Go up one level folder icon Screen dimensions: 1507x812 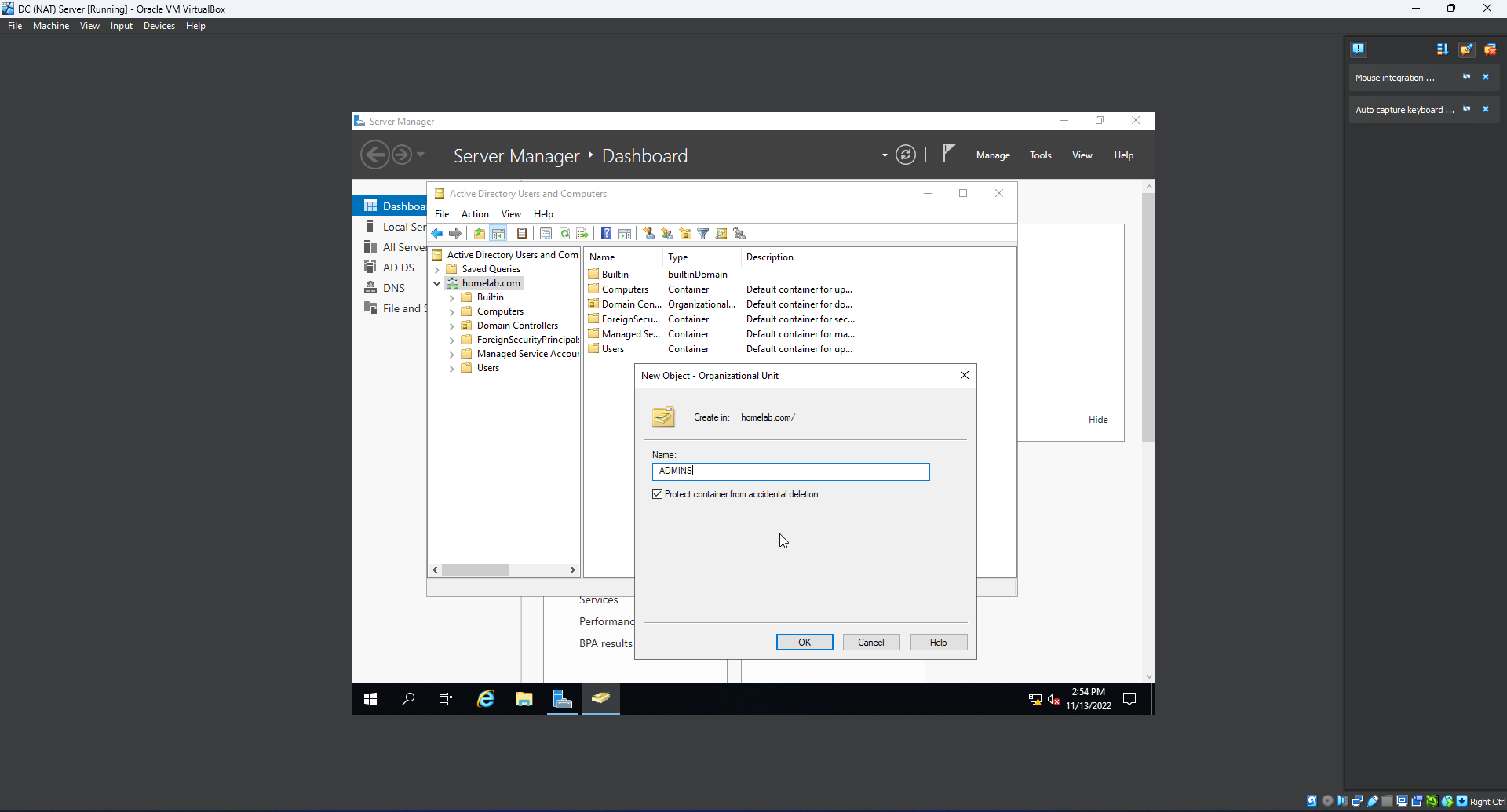[479, 234]
